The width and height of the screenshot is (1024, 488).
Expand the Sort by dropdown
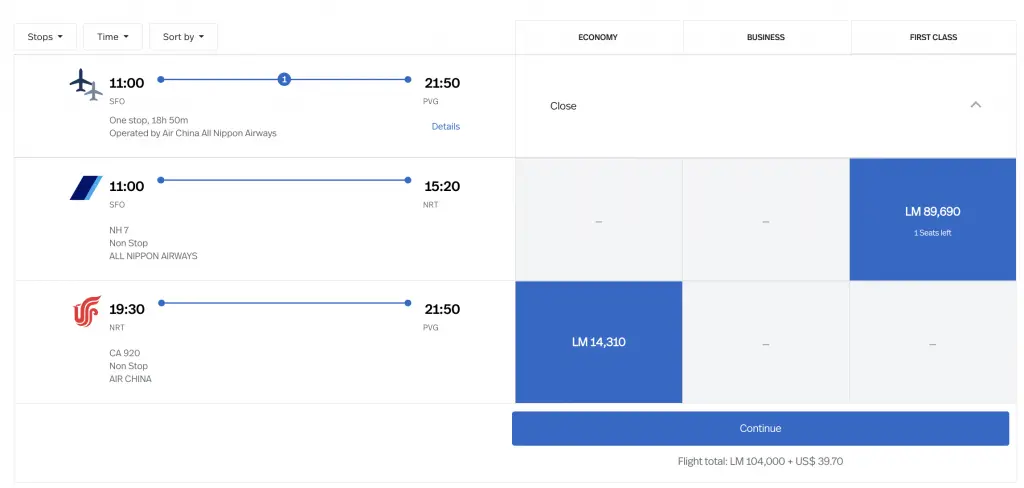click(x=183, y=37)
